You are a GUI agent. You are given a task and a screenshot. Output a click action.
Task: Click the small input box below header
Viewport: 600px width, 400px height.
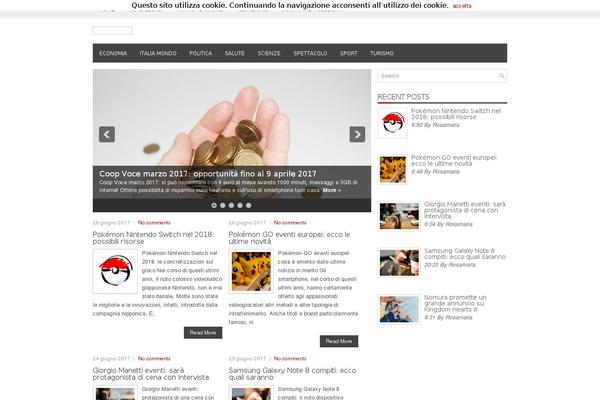(112, 30)
